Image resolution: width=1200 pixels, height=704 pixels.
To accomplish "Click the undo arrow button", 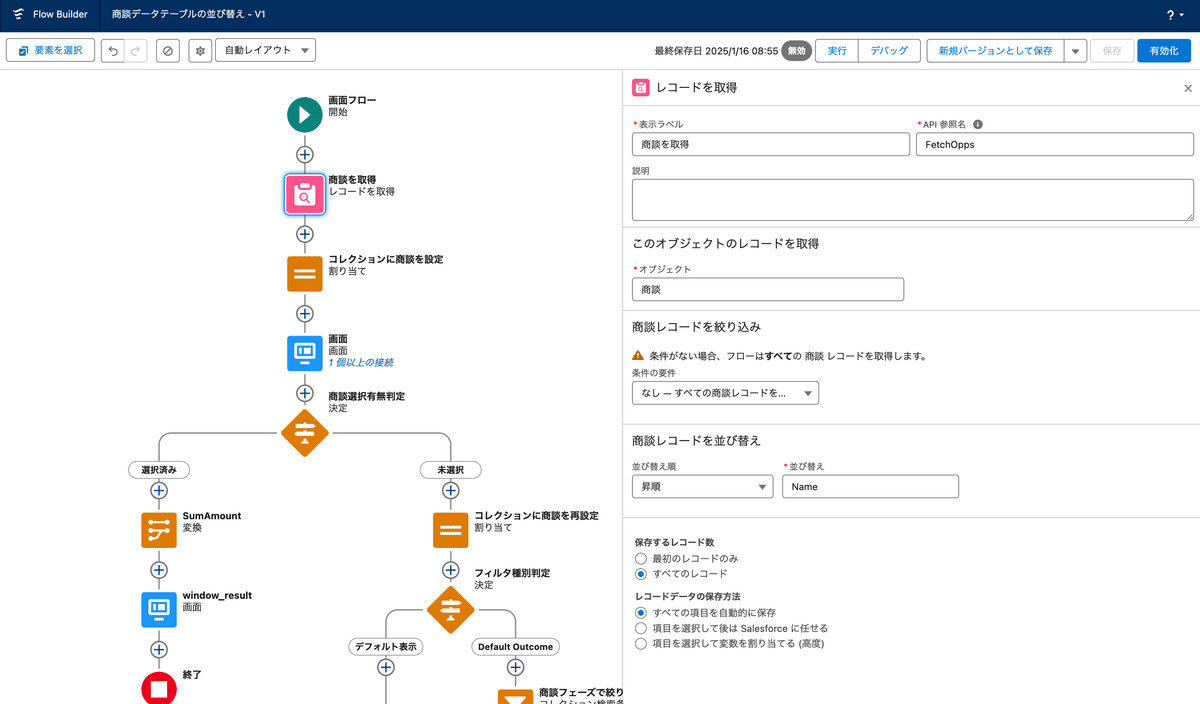I will pos(113,50).
